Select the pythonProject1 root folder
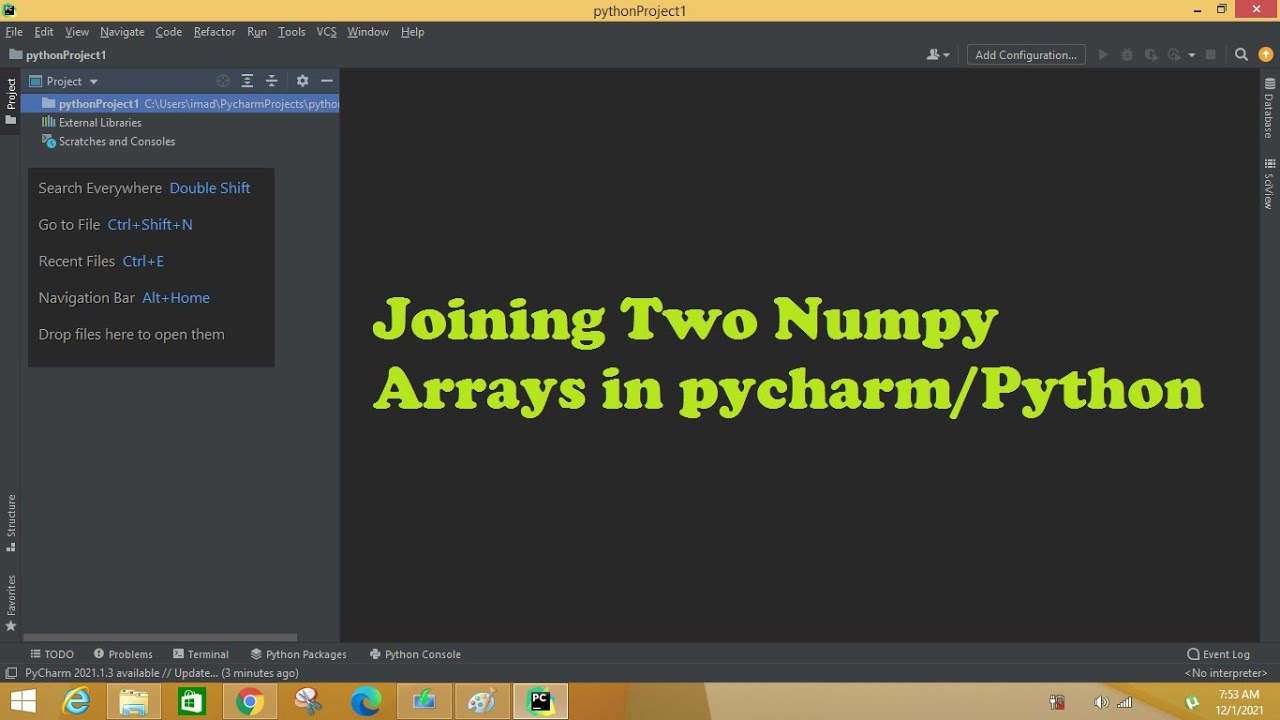This screenshot has width=1280, height=720. (x=181, y=104)
